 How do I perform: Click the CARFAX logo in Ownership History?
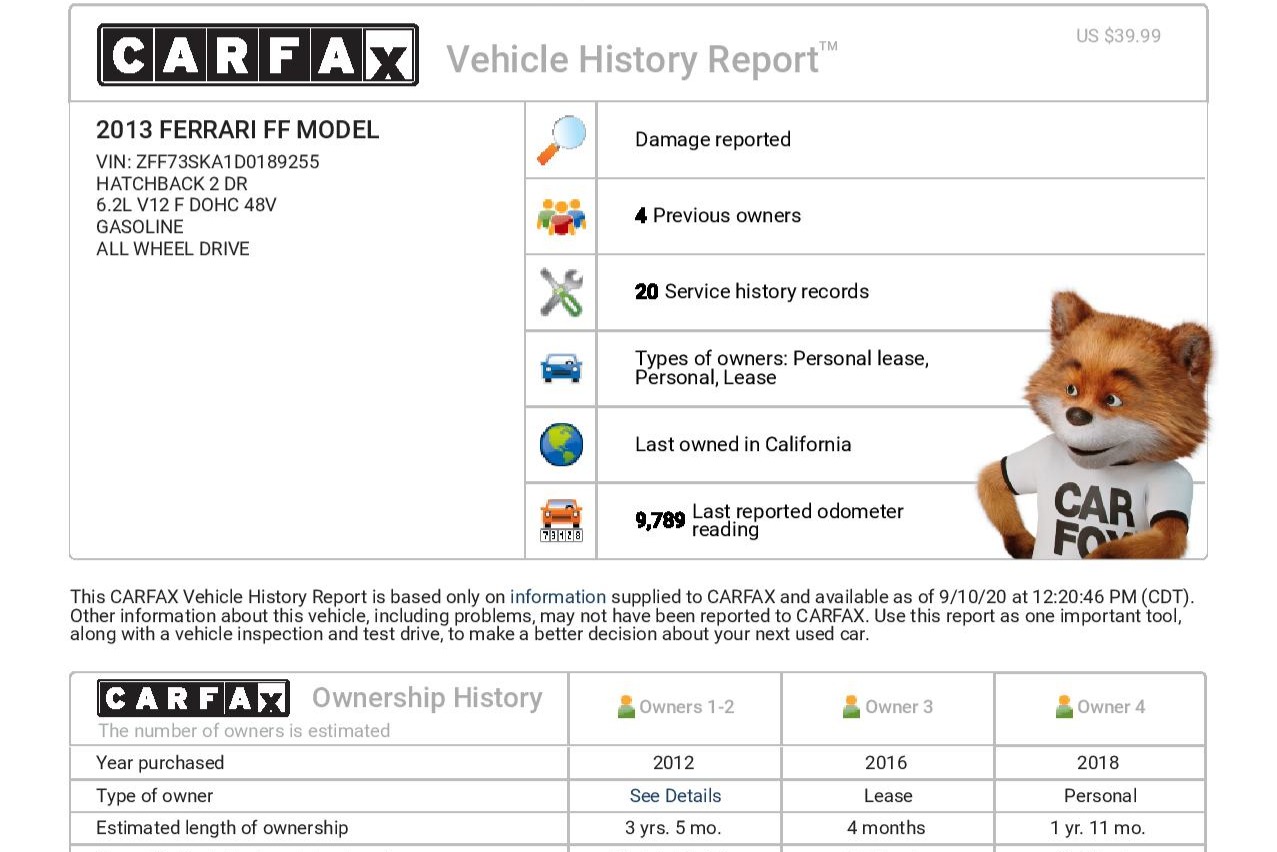coord(193,698)
